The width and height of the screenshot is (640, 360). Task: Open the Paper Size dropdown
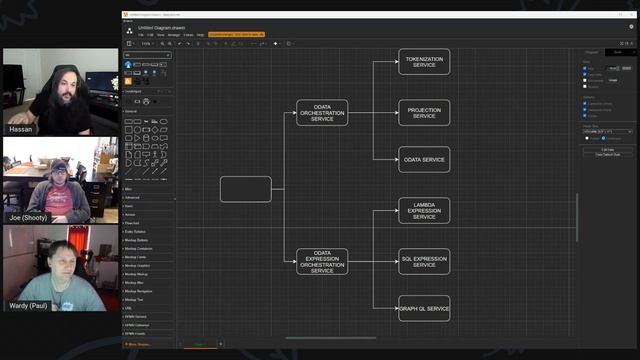coord(607,131)
